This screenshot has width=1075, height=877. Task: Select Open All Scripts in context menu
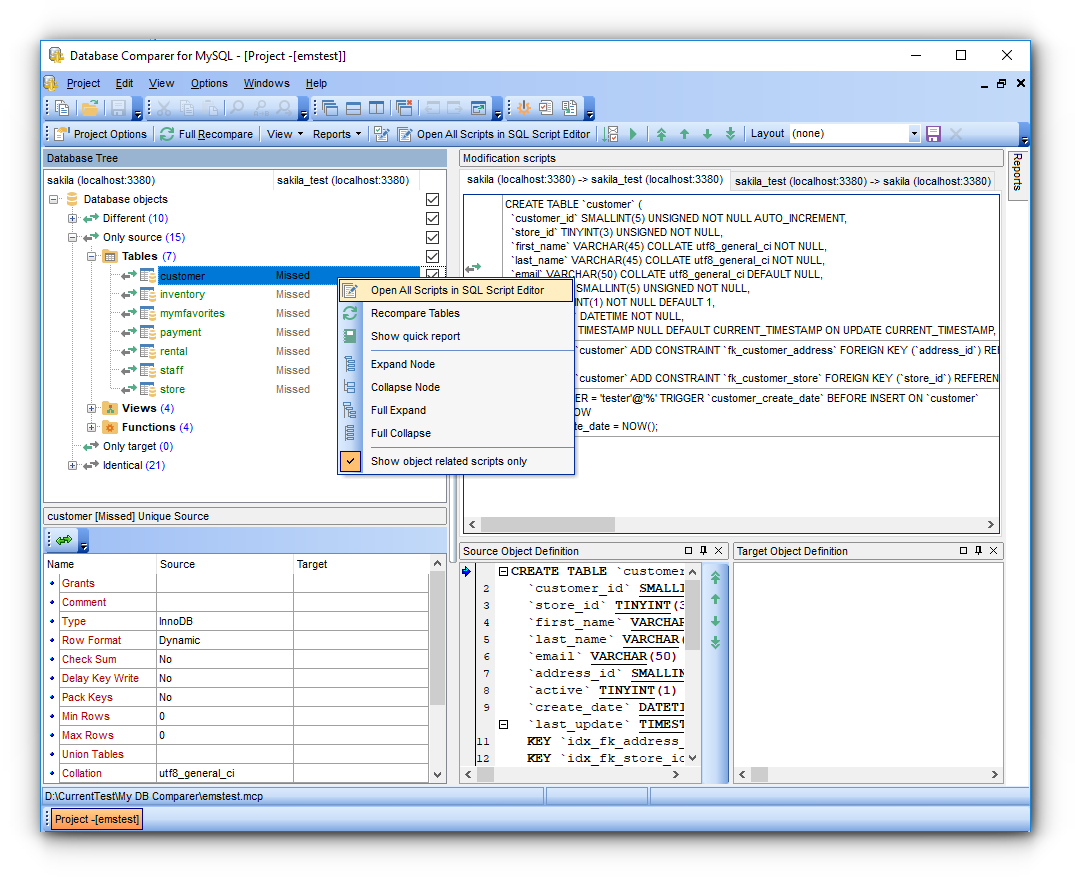(457, 290)
